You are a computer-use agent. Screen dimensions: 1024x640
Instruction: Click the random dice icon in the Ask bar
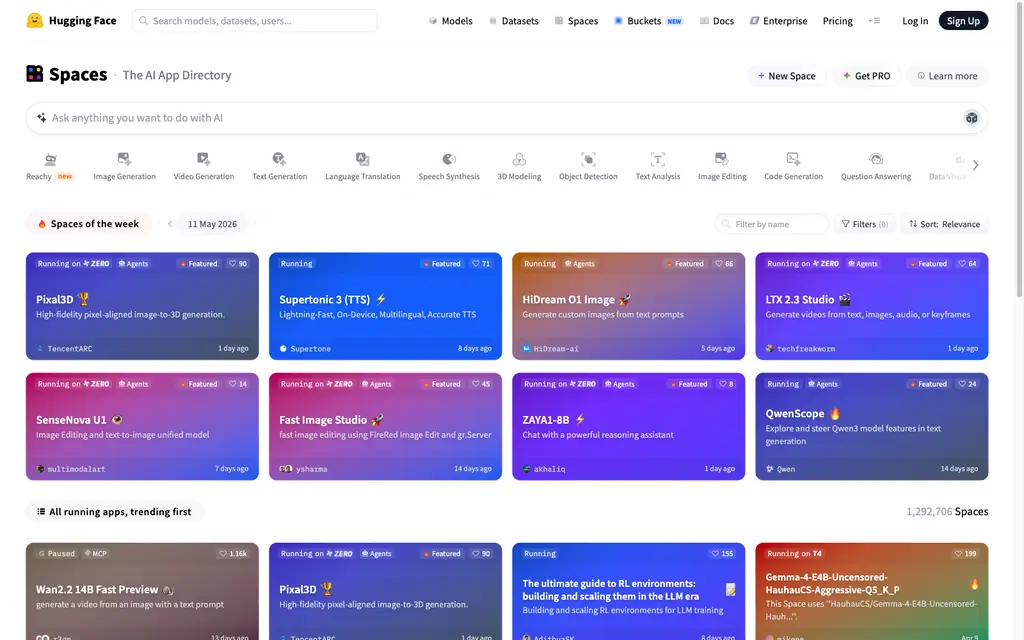coord(971,118)
